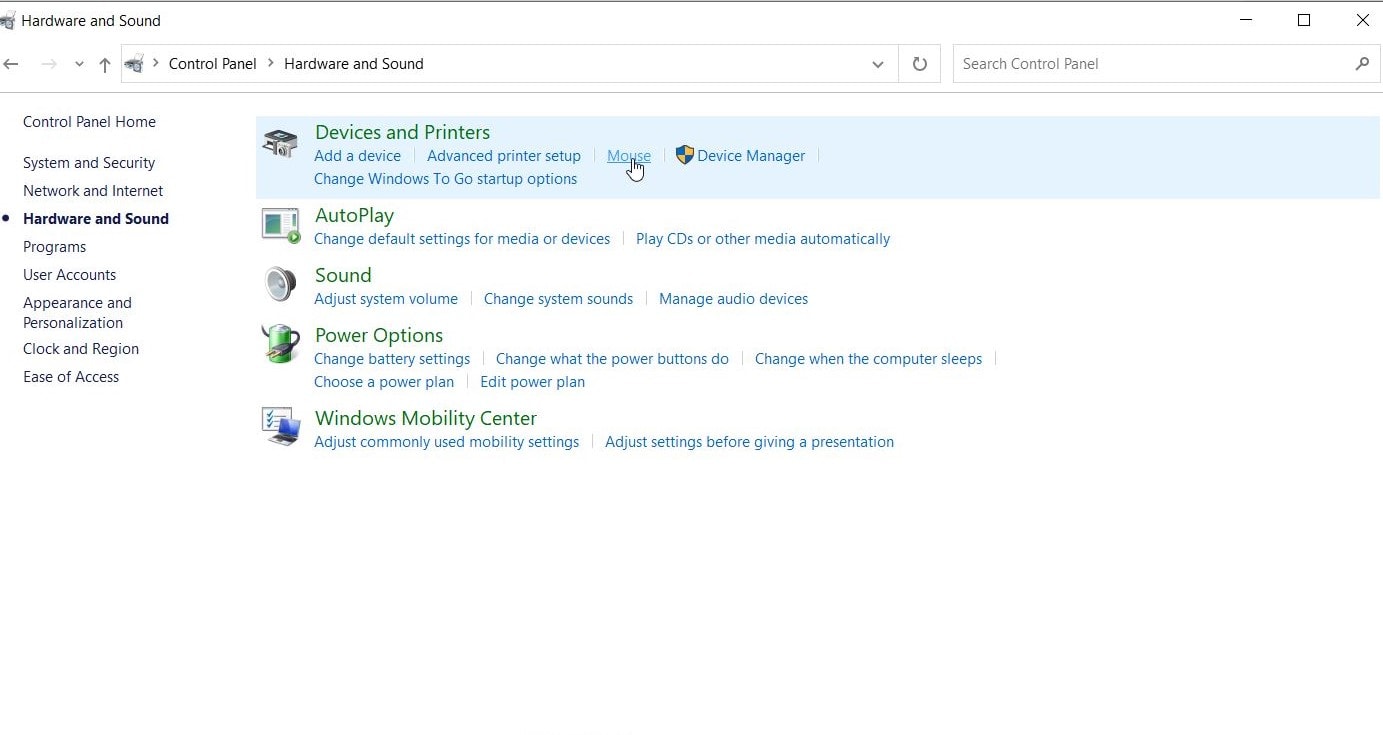Screen dimensions: 1383x735
Task: Open the Programs category
Action: (x=55, y=247)
